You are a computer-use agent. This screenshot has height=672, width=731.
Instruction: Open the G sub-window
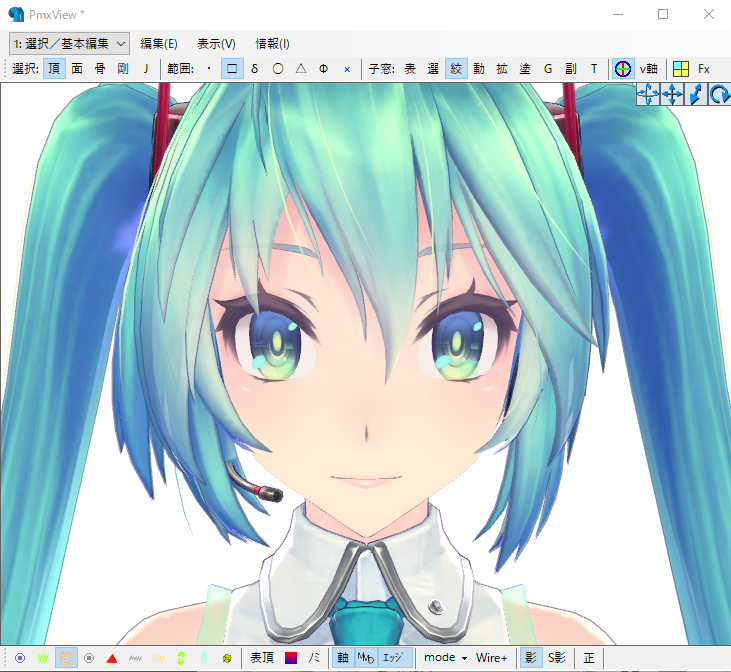[x=548, y=69]
